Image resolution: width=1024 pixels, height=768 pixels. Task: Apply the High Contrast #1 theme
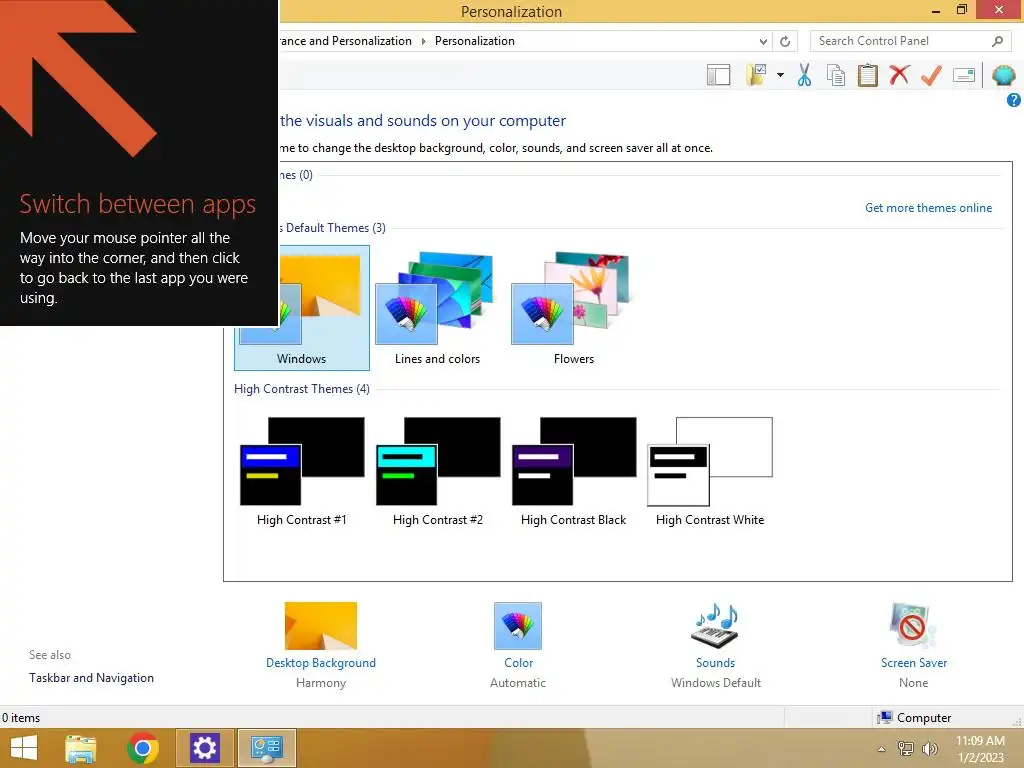click(302, 472)
